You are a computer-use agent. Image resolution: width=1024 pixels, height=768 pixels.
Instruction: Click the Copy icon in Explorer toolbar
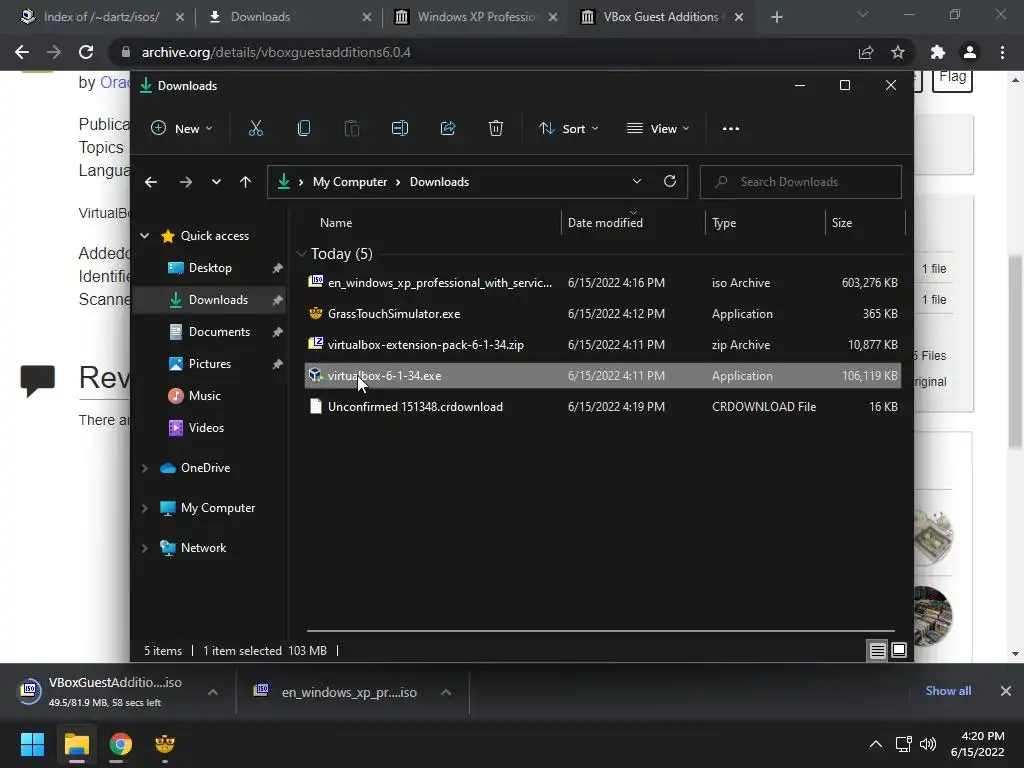(304, 129)
